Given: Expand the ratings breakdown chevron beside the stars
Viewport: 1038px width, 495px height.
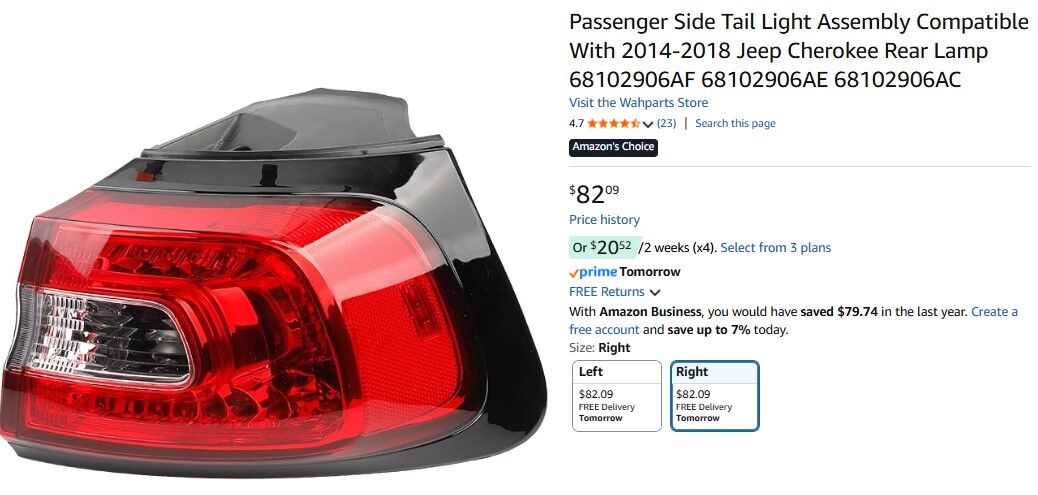Looking at the screenshot, I should tap(648, 124).
